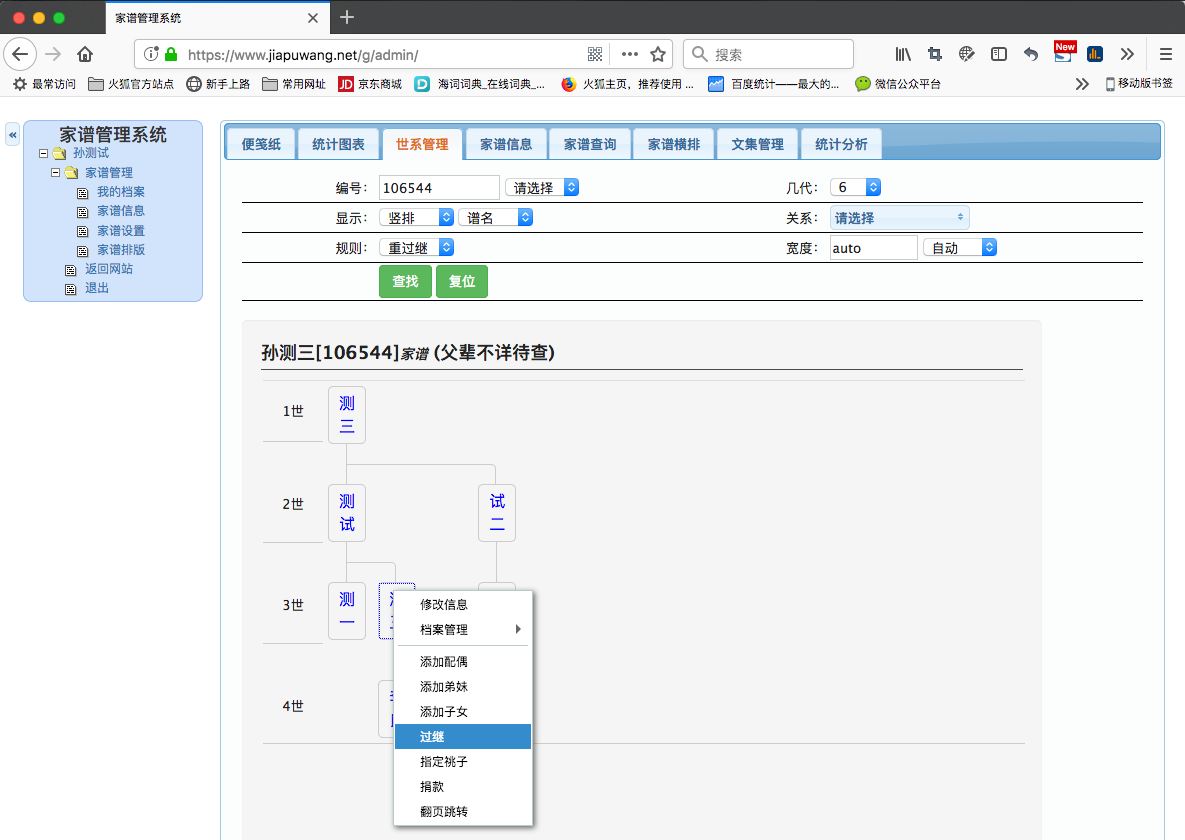
Task: Open the 几代 generation count dropdown
Action: [855, 187]
